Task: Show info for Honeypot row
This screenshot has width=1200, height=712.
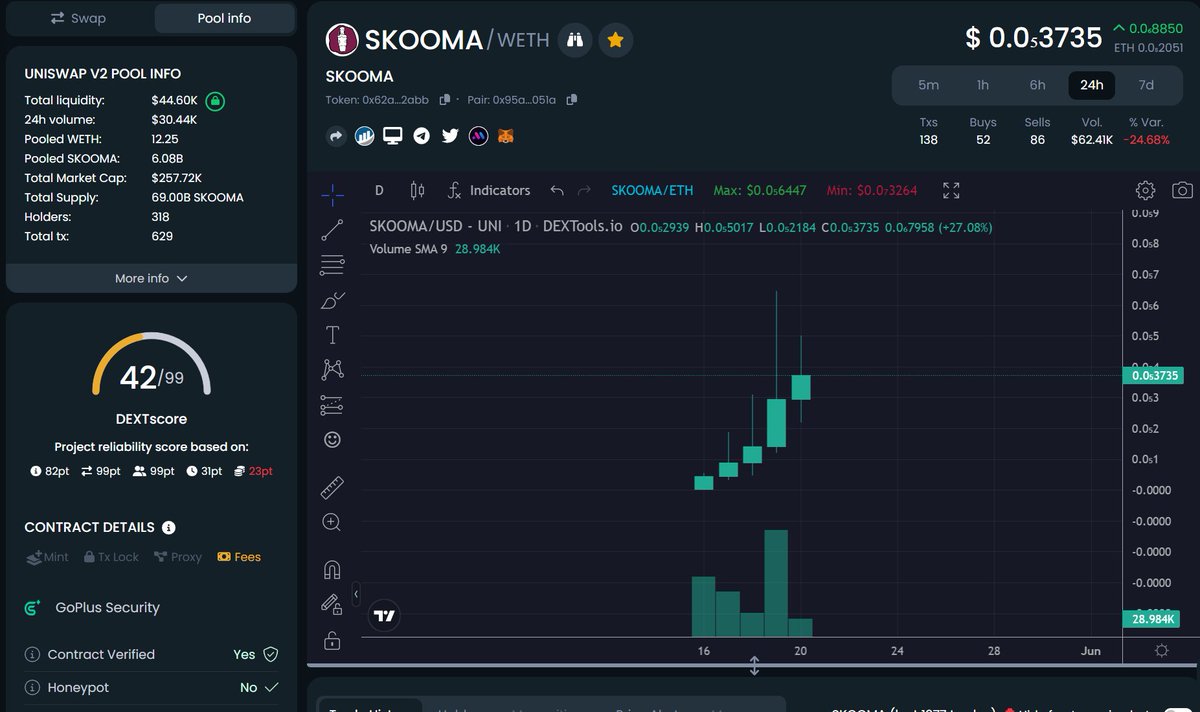Action: (33, 688)
